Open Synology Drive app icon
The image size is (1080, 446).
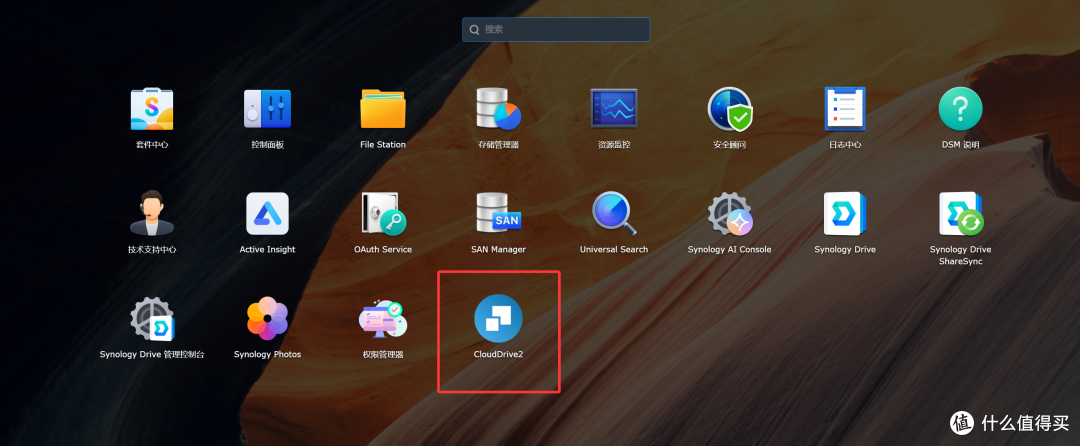tap(845, 213)
